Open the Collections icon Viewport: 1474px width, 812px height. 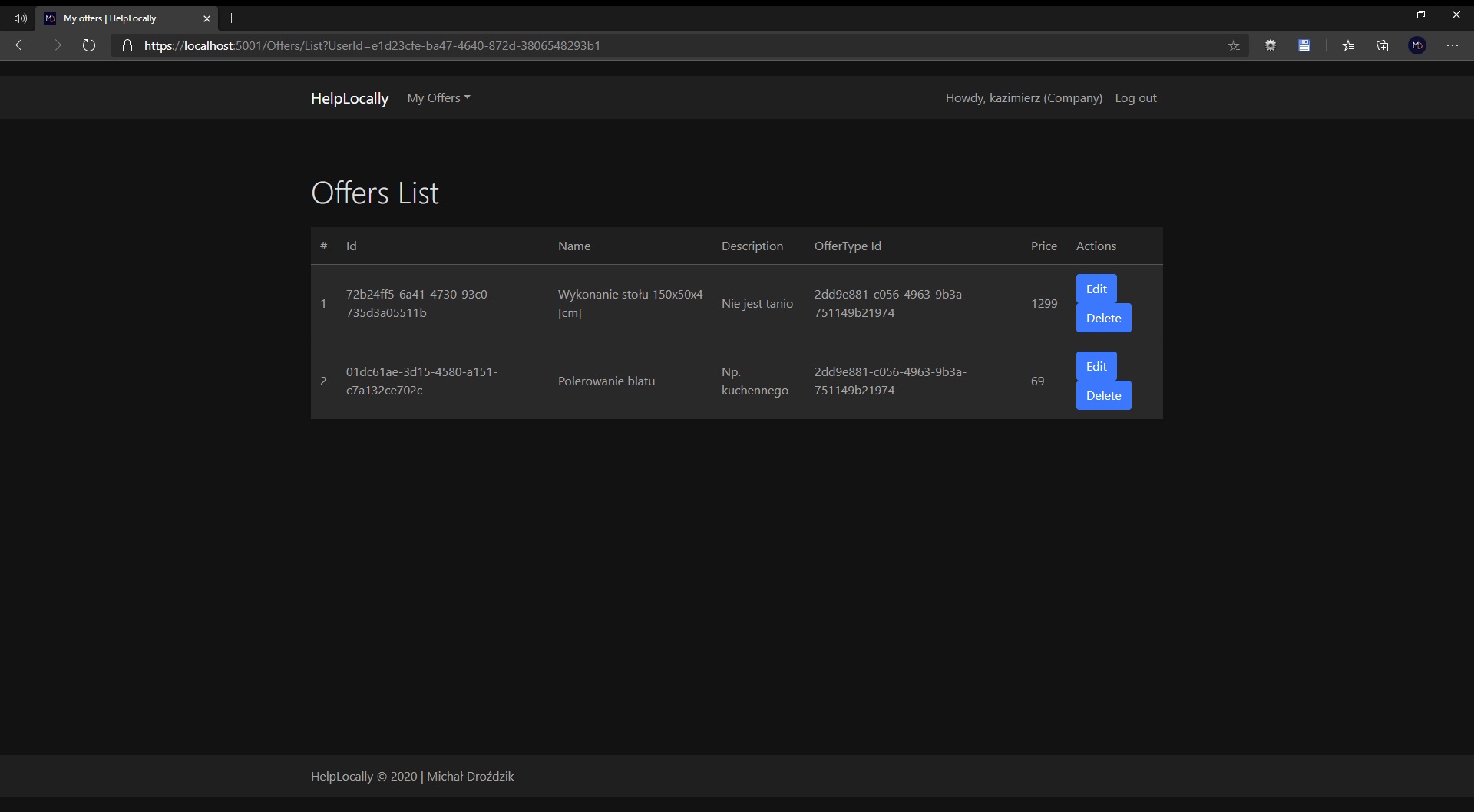1383,45
